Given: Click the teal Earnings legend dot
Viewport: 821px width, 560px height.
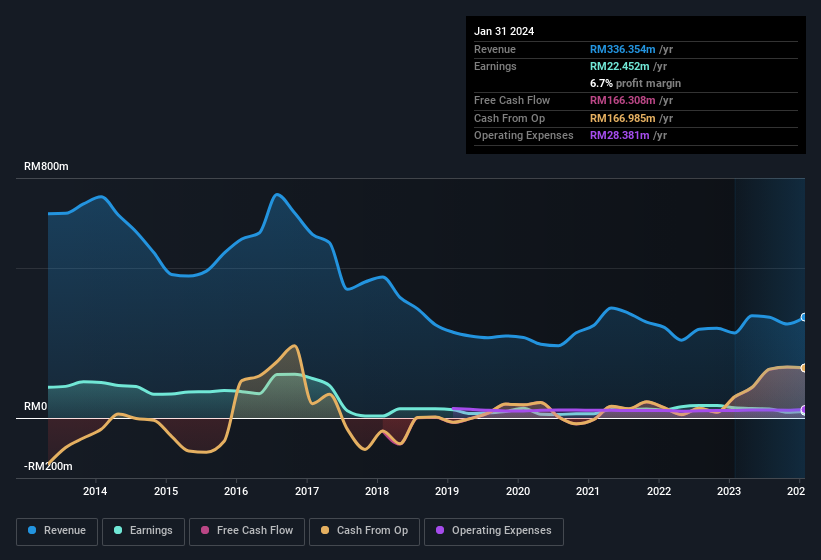Looking at the screenshot, I should (x=119, y=530).
